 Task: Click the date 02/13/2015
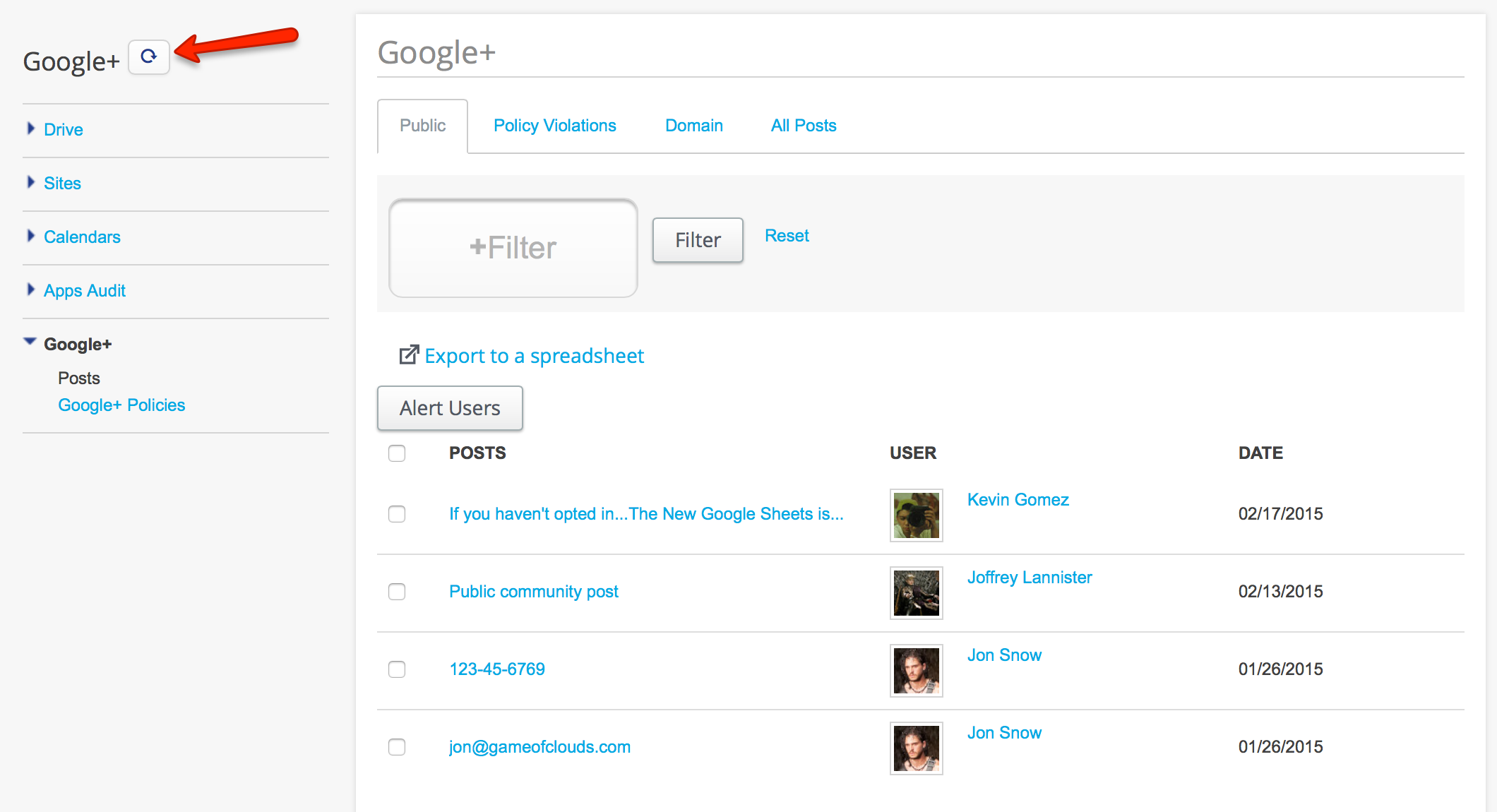1281,592
